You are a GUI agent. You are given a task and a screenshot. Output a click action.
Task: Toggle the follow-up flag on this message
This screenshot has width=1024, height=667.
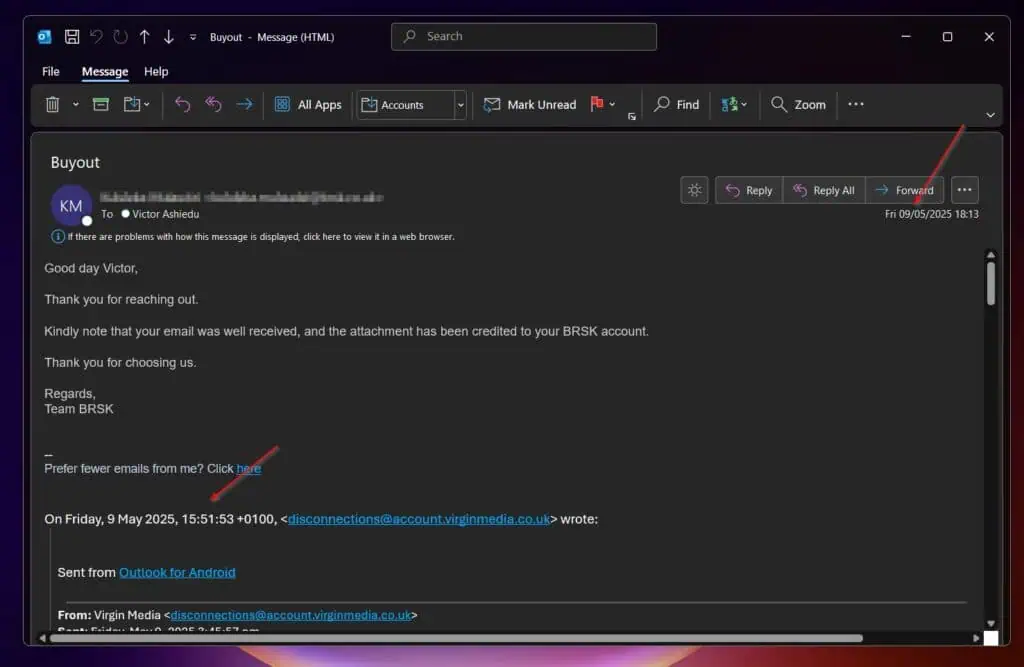[597, 104]
